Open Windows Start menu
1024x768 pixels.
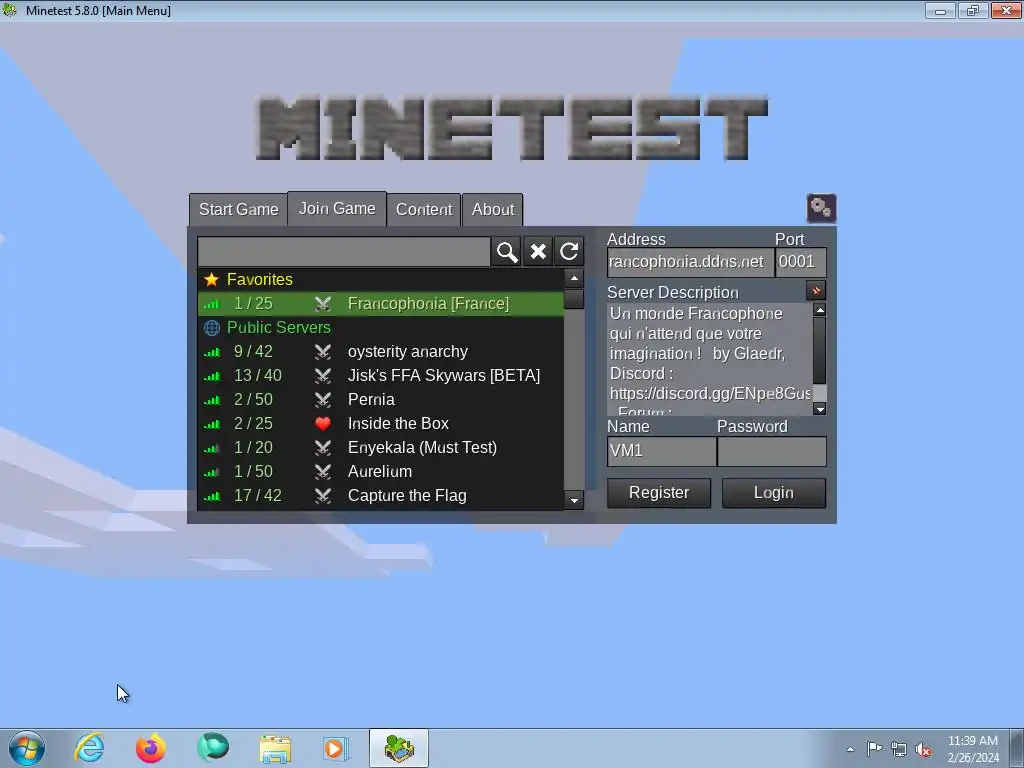coord(27,748)
